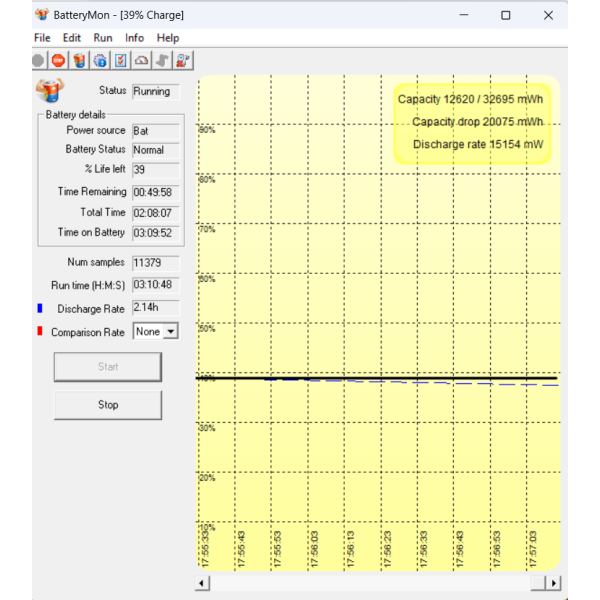Click the gear with info badge icon

(x=100, y=60)
